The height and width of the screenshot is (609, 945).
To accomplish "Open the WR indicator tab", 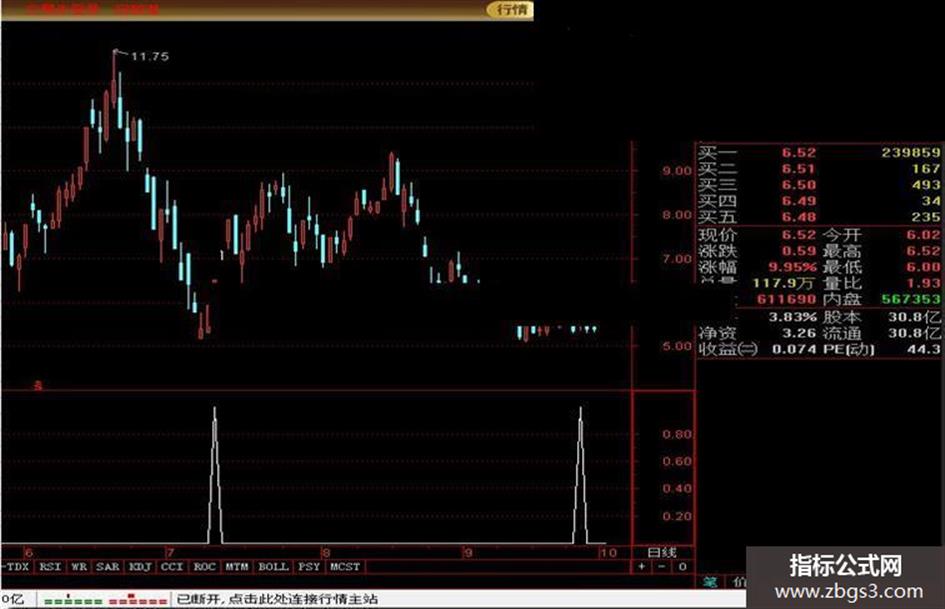I will (x=79, y=567).
